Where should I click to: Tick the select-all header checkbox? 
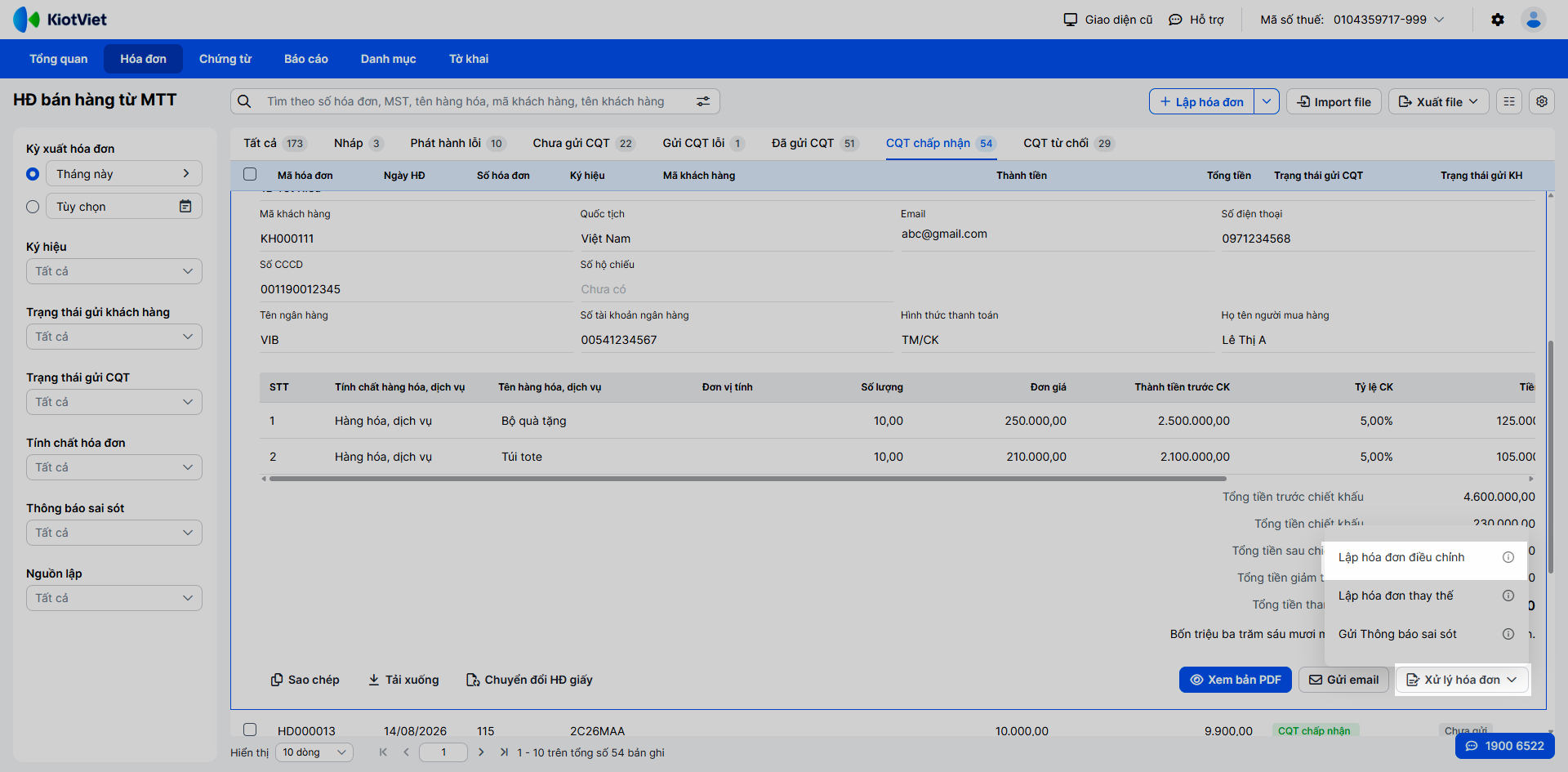tap(250, 174)
